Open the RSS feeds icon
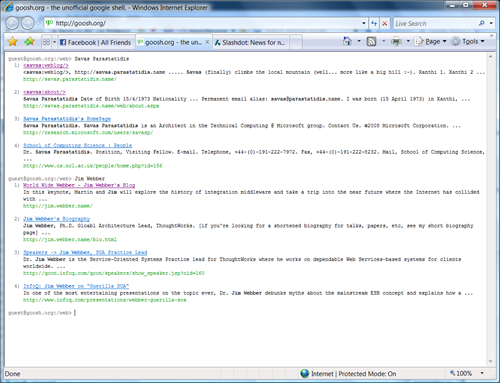 click(371, 41)
